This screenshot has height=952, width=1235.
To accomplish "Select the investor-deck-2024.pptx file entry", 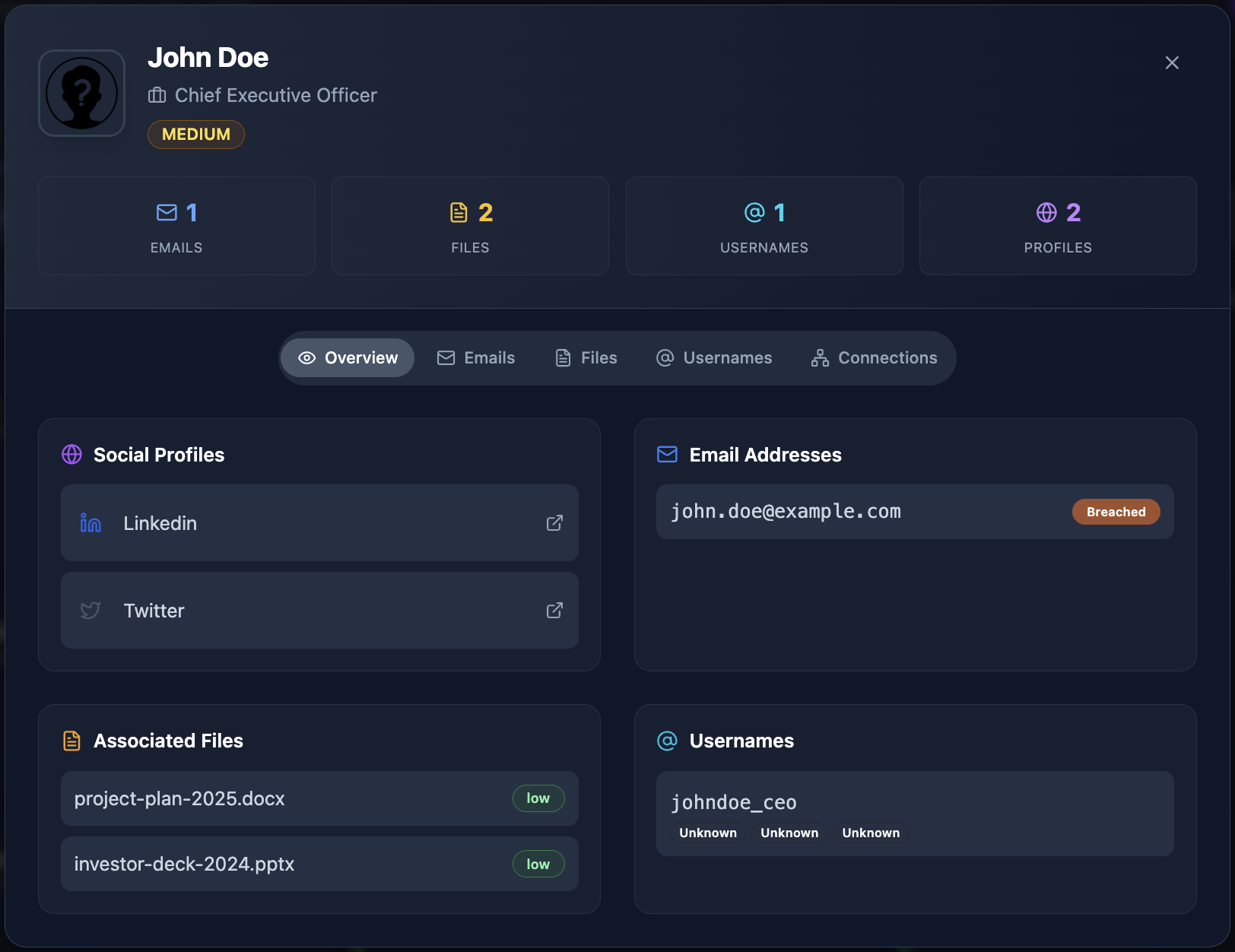I will coord(319,864).
